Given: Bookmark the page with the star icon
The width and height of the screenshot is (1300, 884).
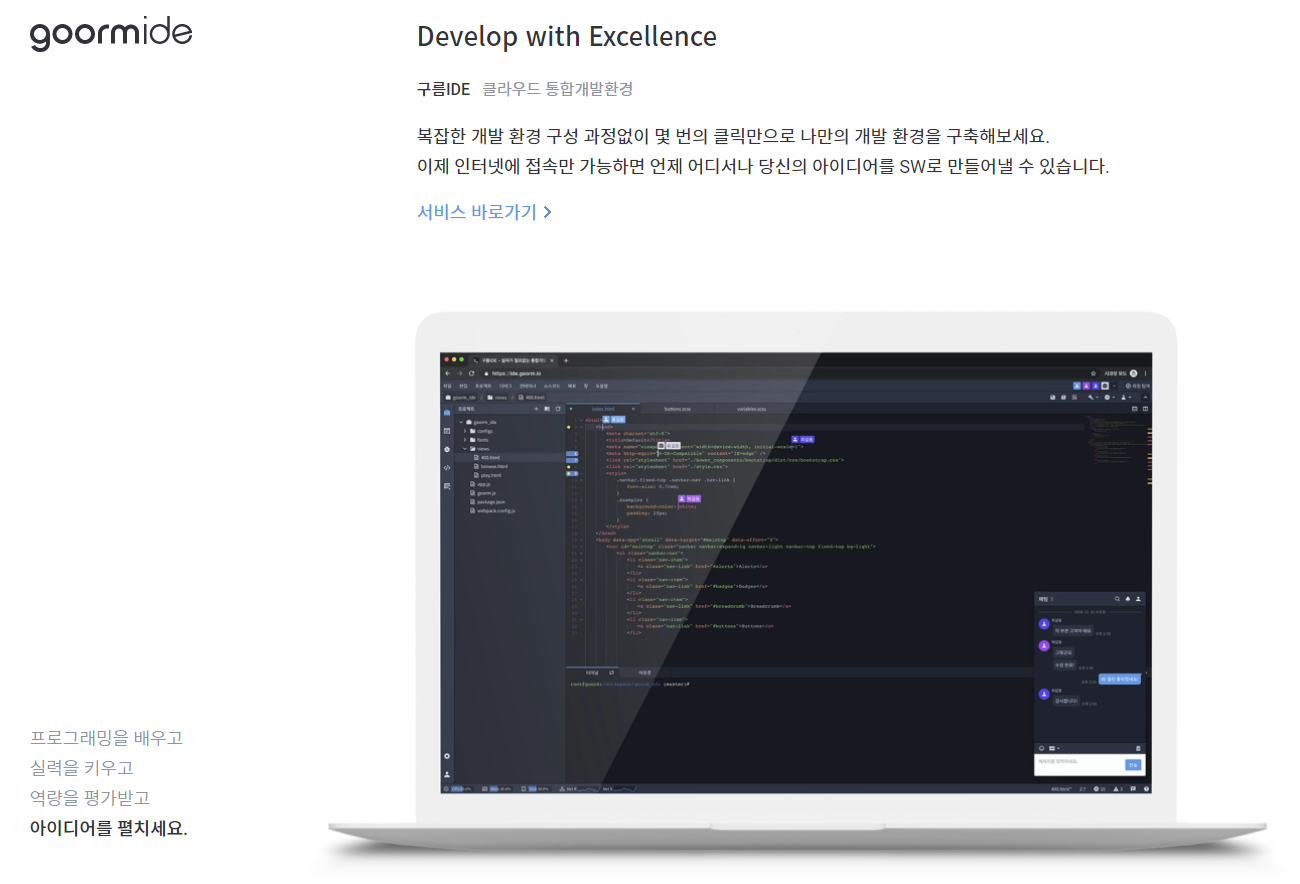Looking at the screenshot, I should point(1093,373).
